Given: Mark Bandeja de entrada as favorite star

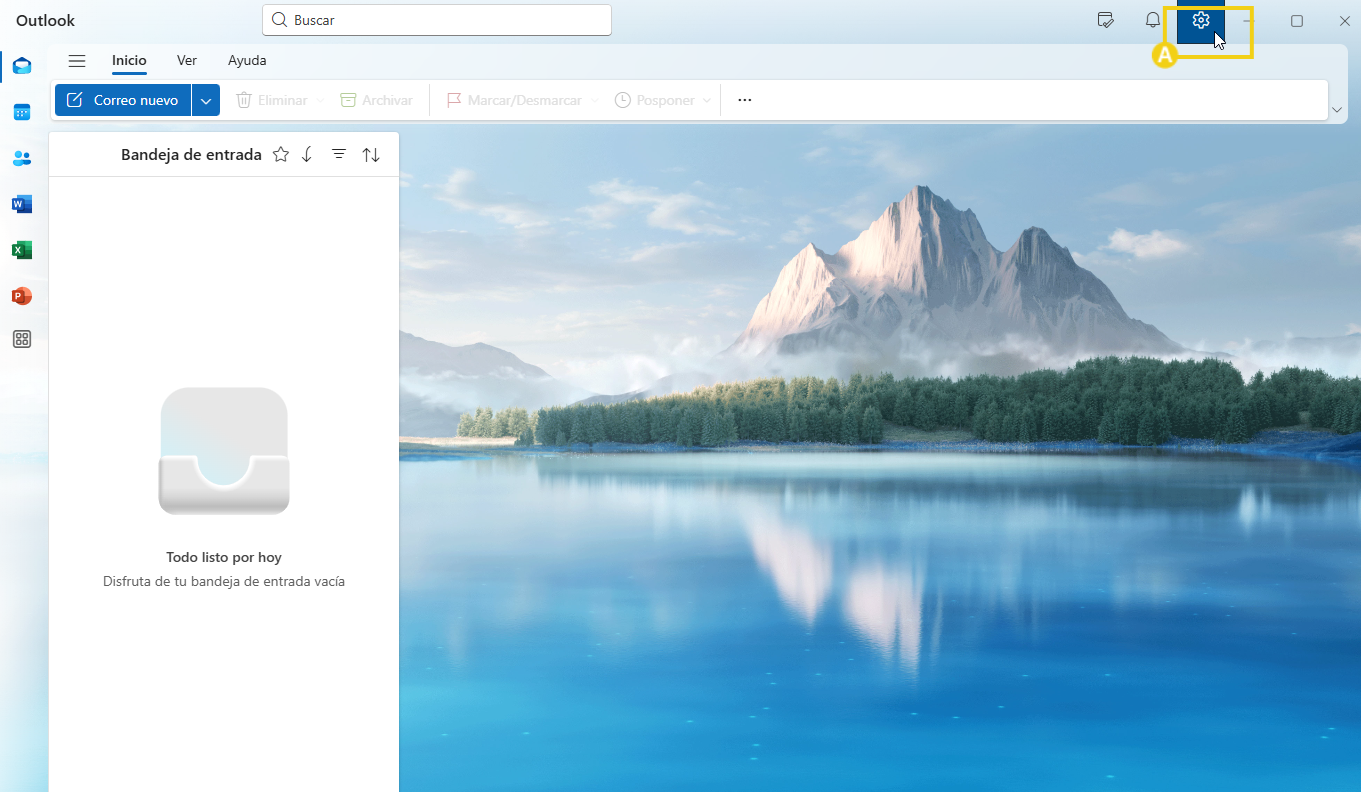Looking at the screenshot, I should click(x=281, y=154).
